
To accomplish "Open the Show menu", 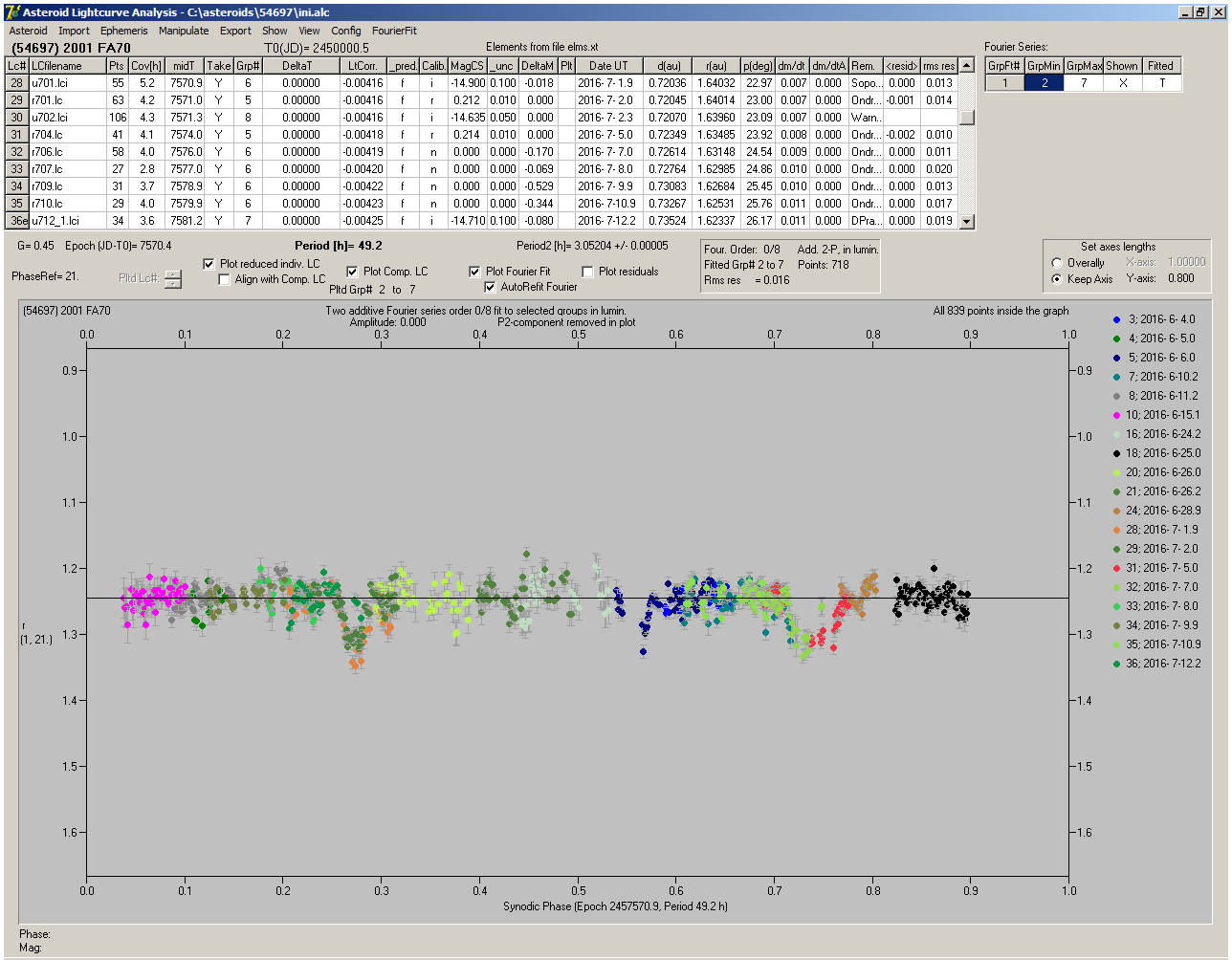I will 275,31.
